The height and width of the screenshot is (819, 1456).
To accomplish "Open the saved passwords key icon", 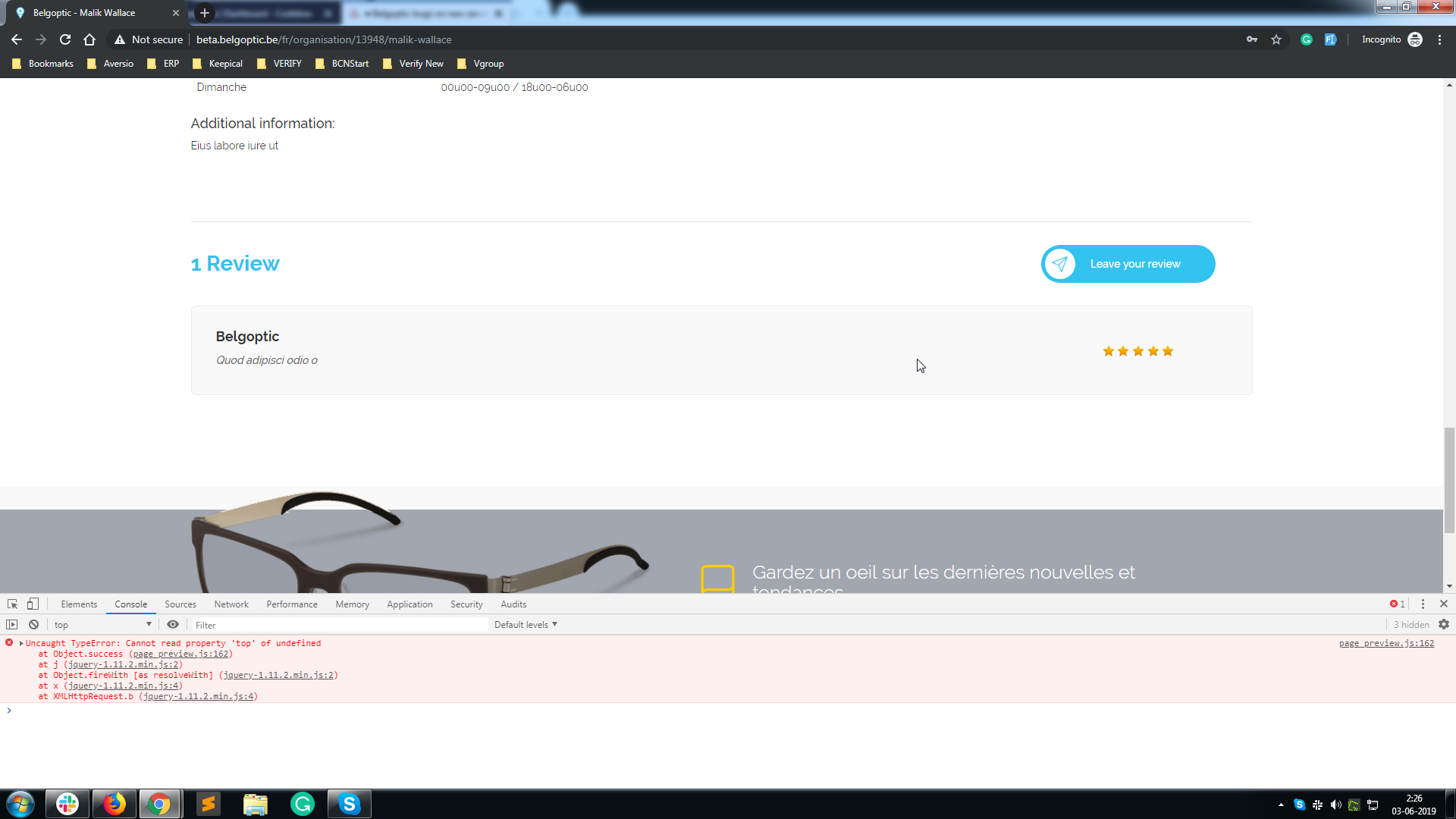I will tap(1252, 39).
